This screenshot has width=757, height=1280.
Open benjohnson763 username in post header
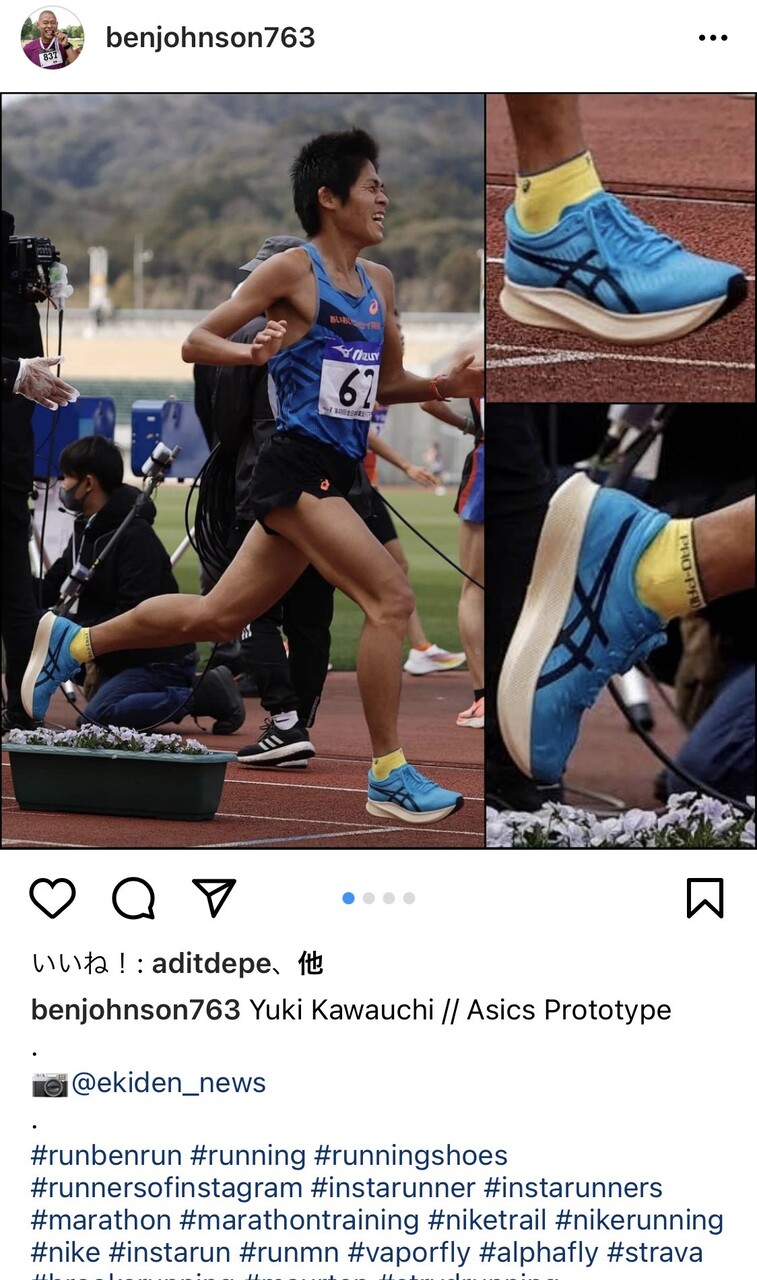pyautogui.click(x=210, y=38)
